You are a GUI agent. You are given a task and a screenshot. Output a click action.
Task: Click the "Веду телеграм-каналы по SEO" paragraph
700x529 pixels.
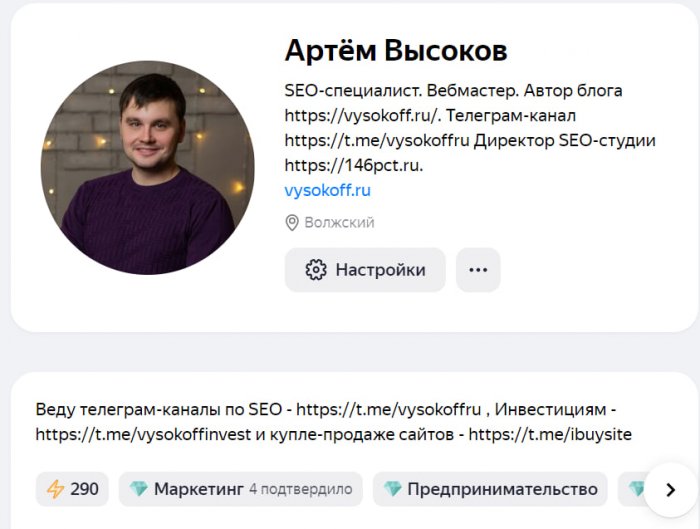[x=160, y=409]
